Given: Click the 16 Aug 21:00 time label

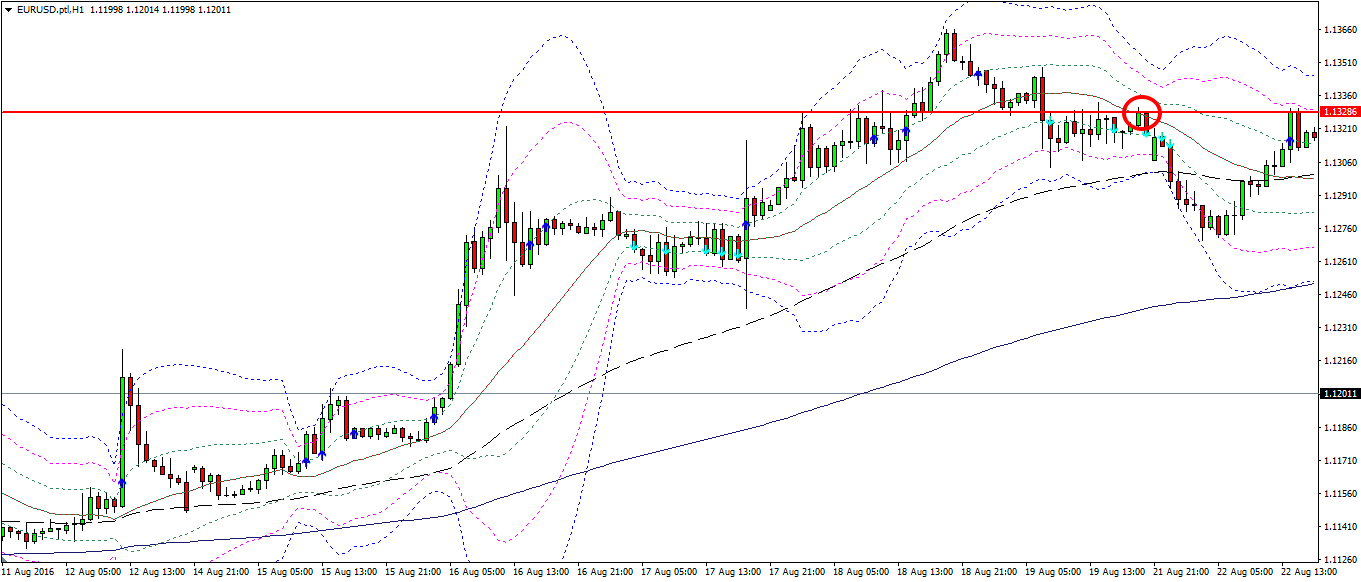Looking at the screenshot, I should click(604, 573).
